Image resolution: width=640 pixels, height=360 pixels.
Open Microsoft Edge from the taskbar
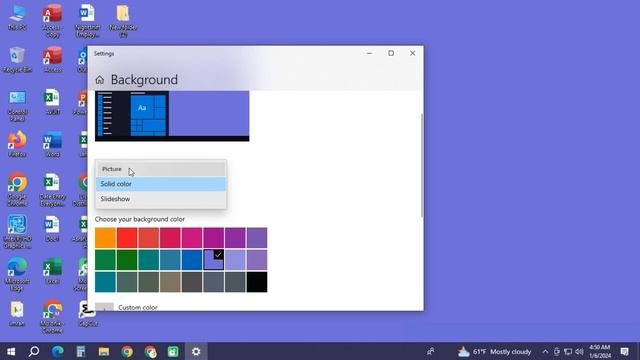click(58, 351)
